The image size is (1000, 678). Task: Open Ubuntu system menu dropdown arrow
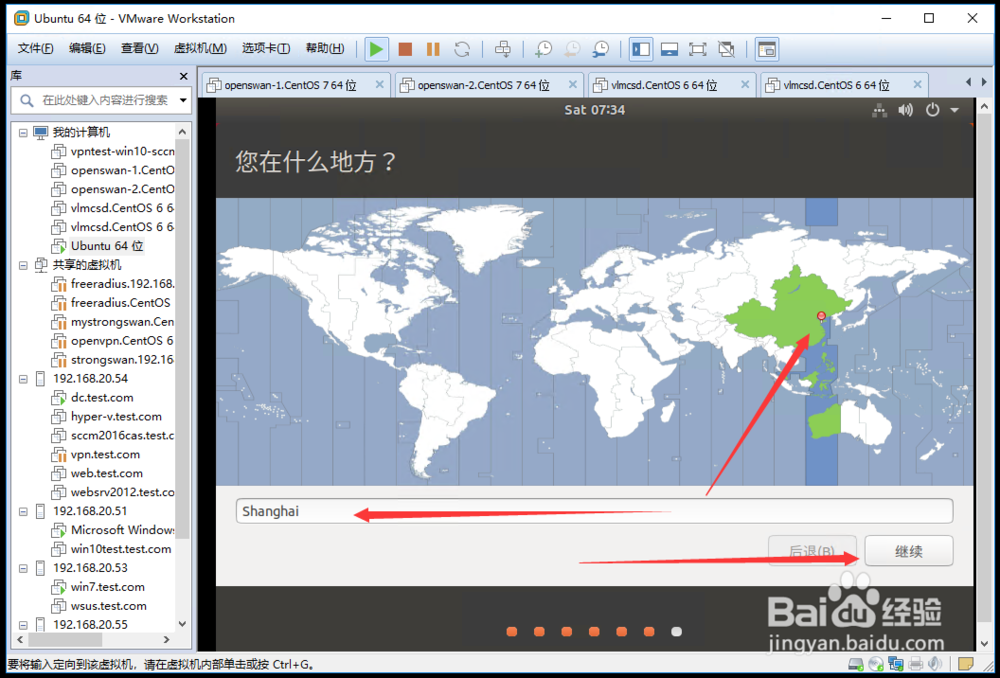click(x=955, y=110)
